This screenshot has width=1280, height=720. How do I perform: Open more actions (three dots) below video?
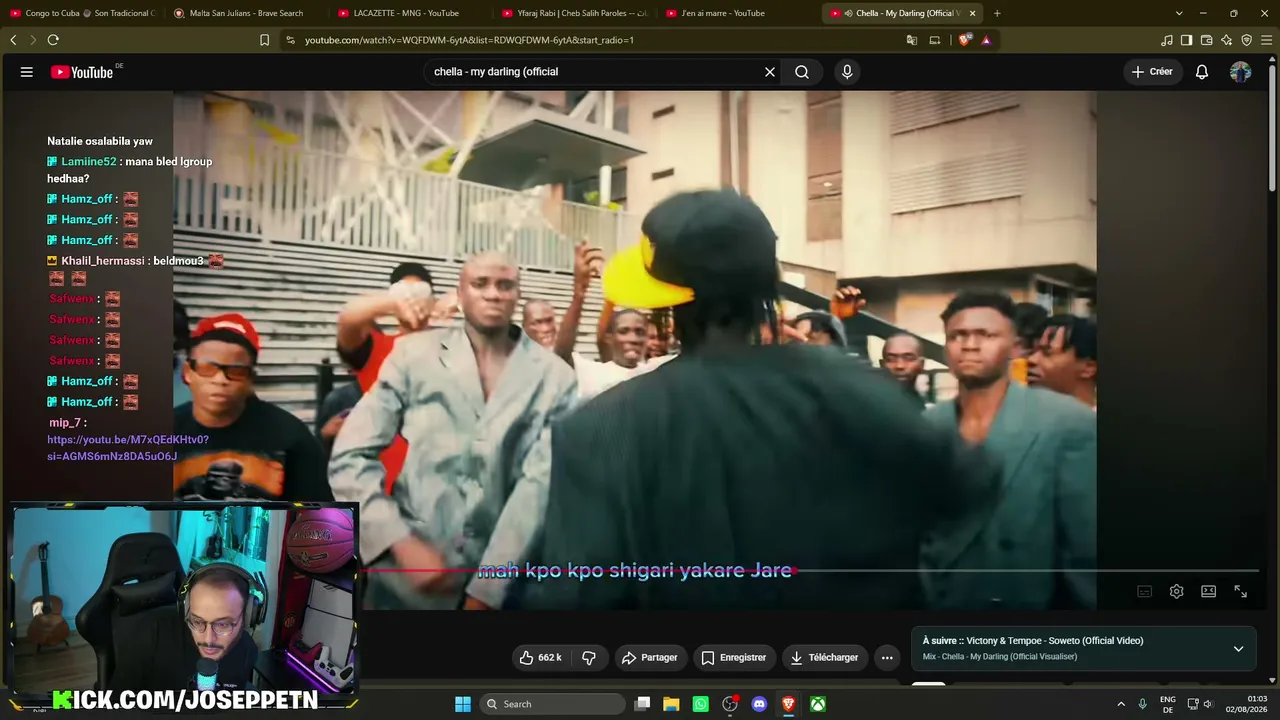(x=887, y=658)
